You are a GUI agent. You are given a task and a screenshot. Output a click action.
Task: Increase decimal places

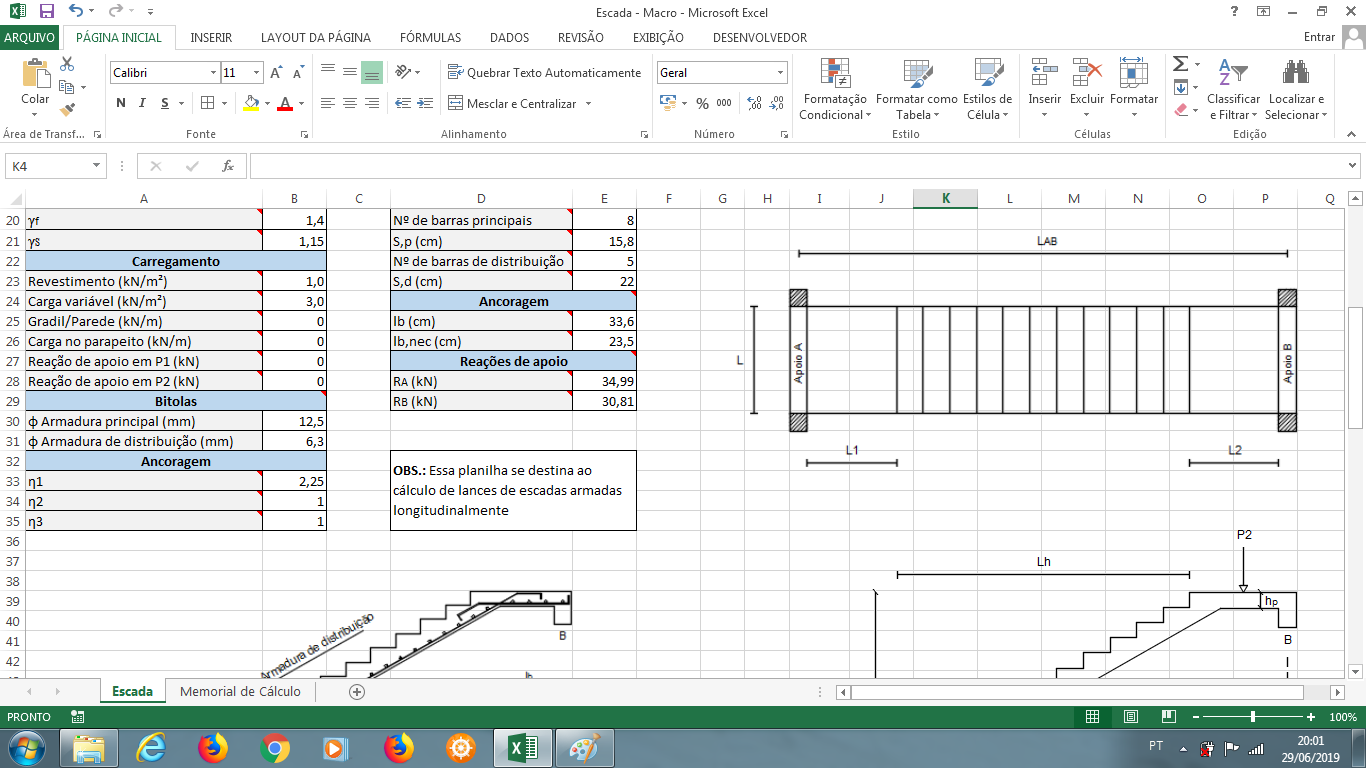pyautogui.click(x=754, y=103)
